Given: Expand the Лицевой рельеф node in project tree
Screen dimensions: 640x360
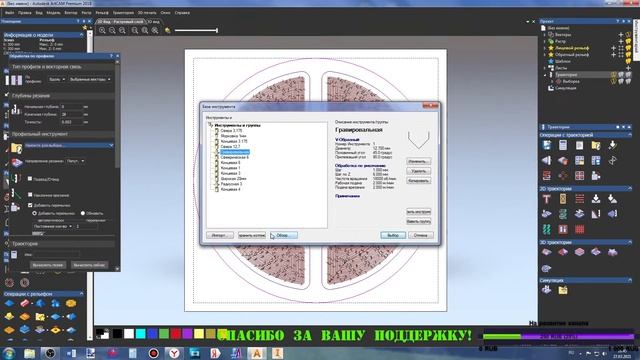Looking at the screenshot, I should pyautogui.click(x=544, y=48).
